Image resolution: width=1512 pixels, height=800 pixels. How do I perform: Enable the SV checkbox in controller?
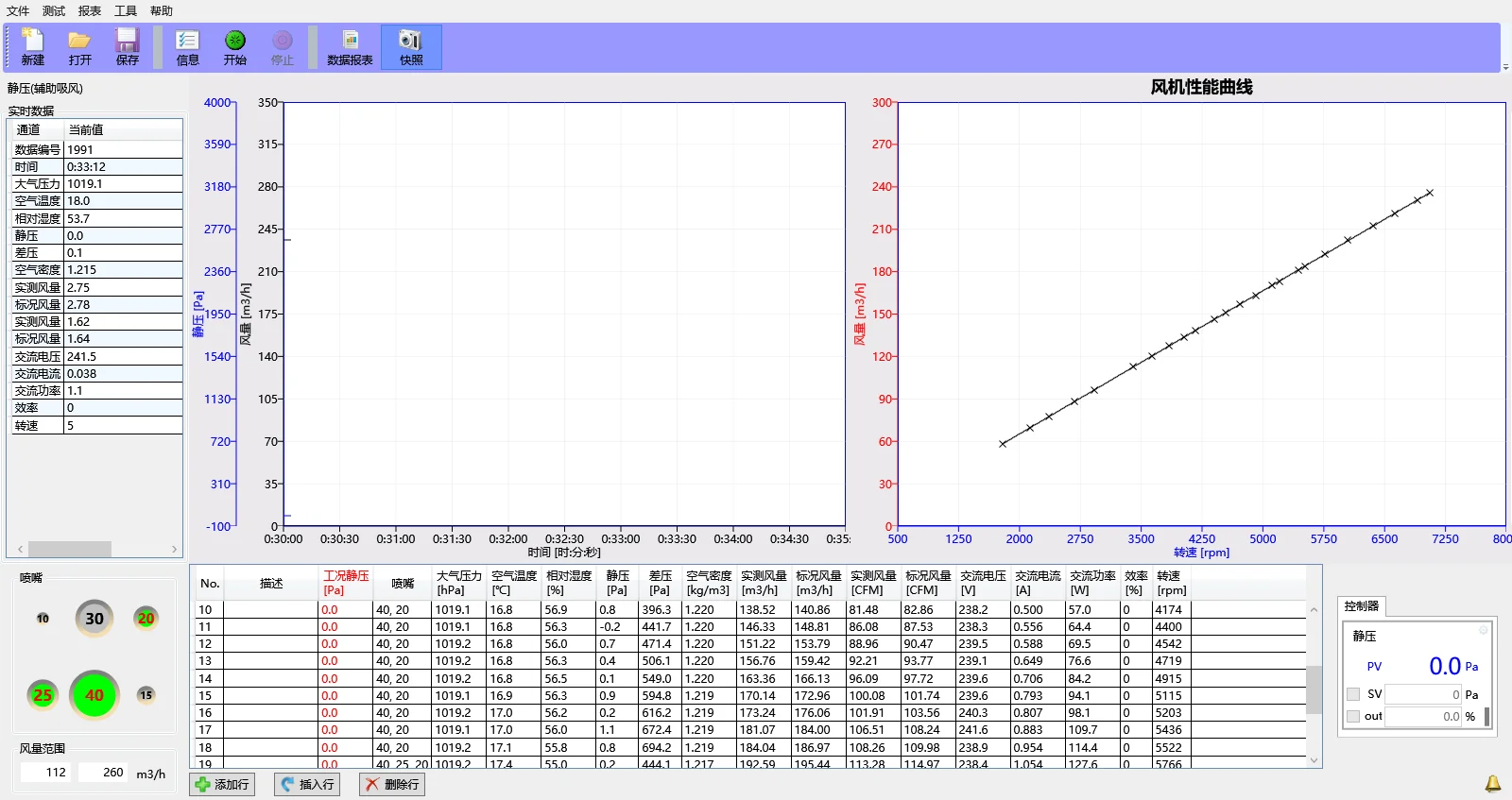click(1353, 694)
